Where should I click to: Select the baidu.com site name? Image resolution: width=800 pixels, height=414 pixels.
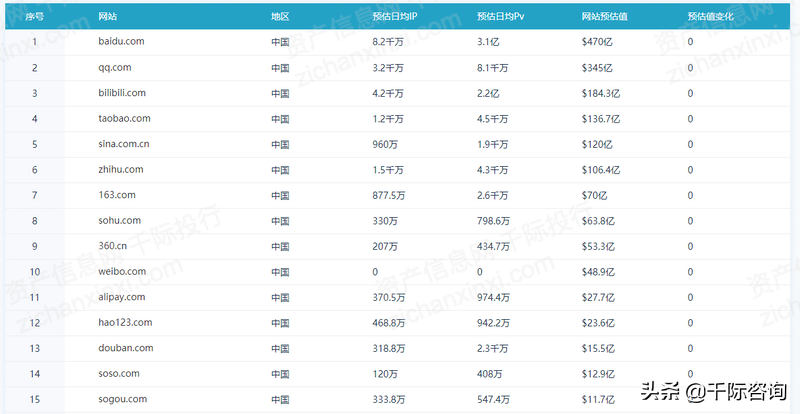[x=121, y=41]
